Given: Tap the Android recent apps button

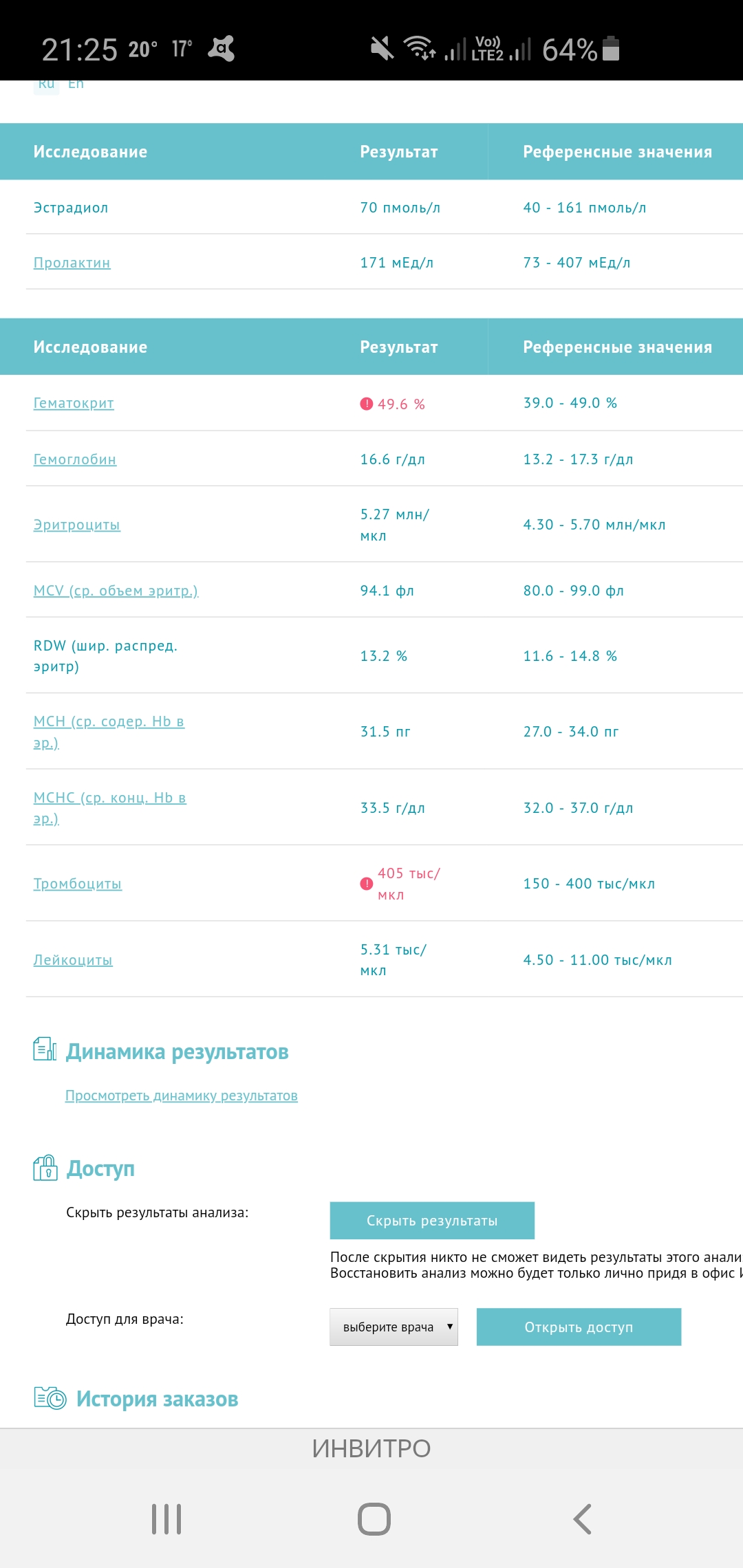Looking at the screenshot, I should (x=166, y=1519).
